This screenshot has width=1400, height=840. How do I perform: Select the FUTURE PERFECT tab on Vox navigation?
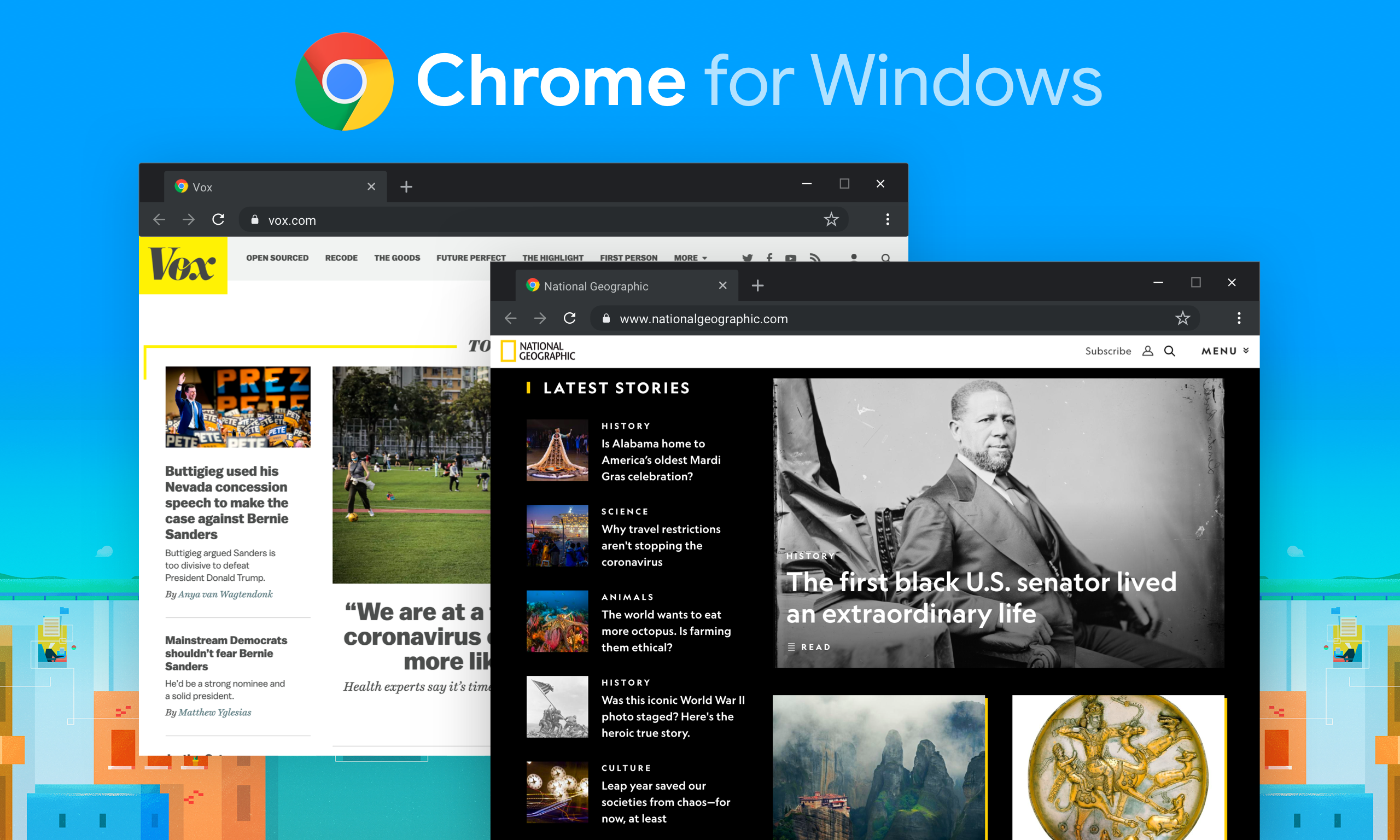(470, 258)
